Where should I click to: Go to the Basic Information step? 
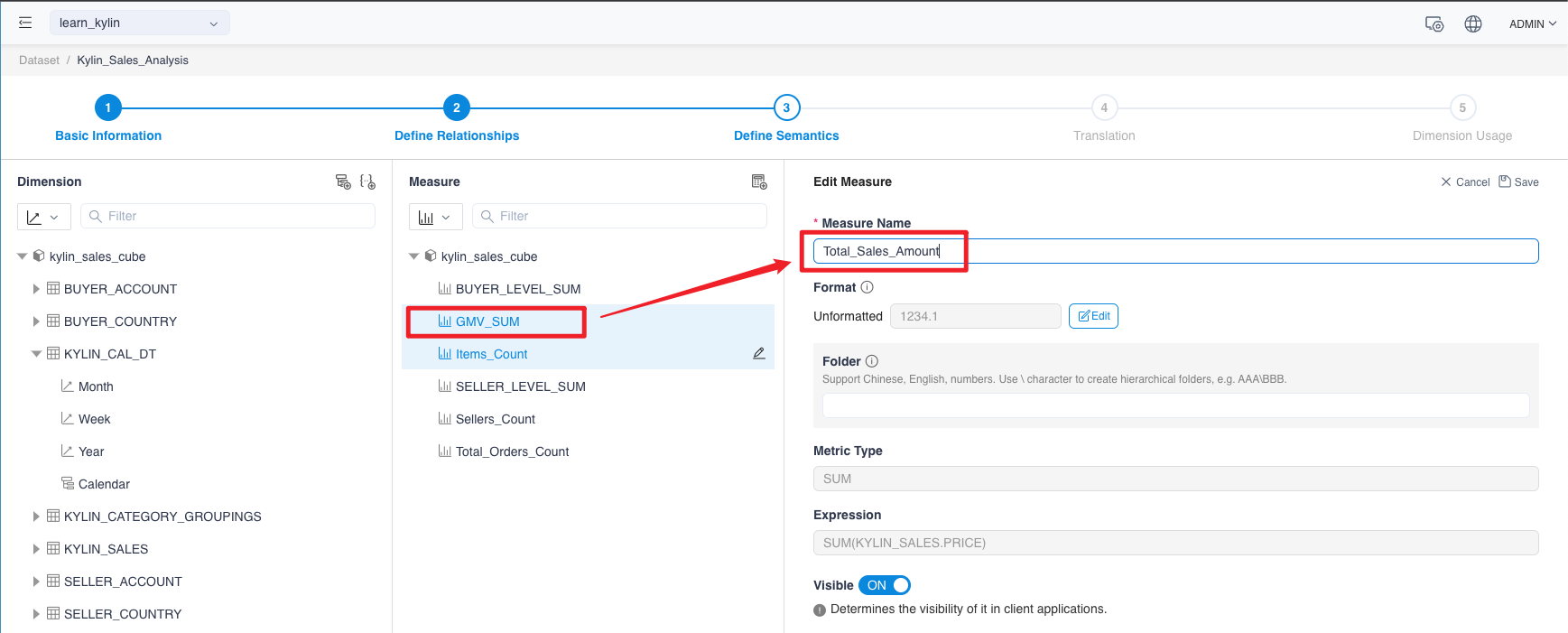[108, 108]
